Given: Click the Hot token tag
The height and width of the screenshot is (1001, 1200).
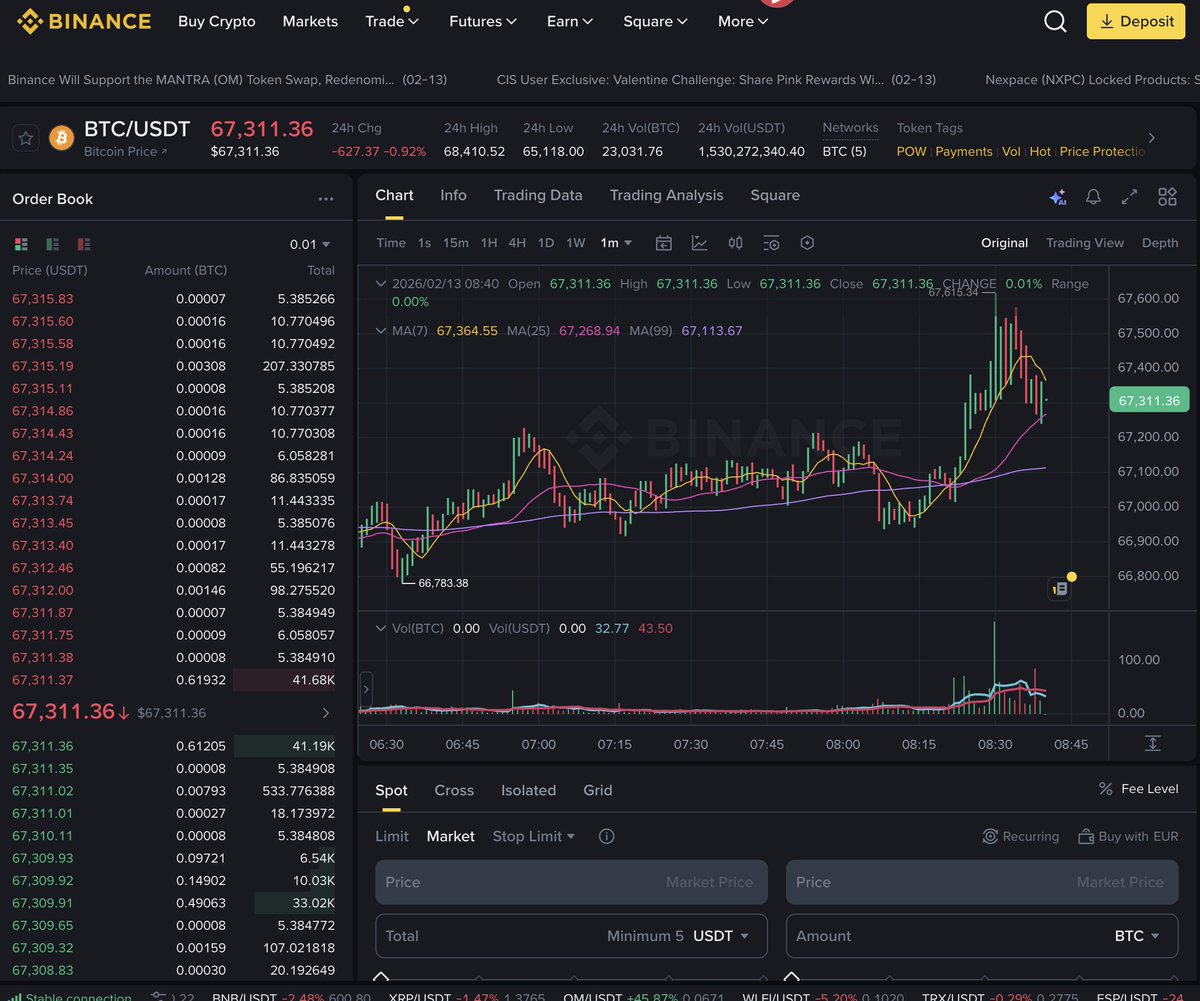Looking at the screenshot, I should point(1040,151).
